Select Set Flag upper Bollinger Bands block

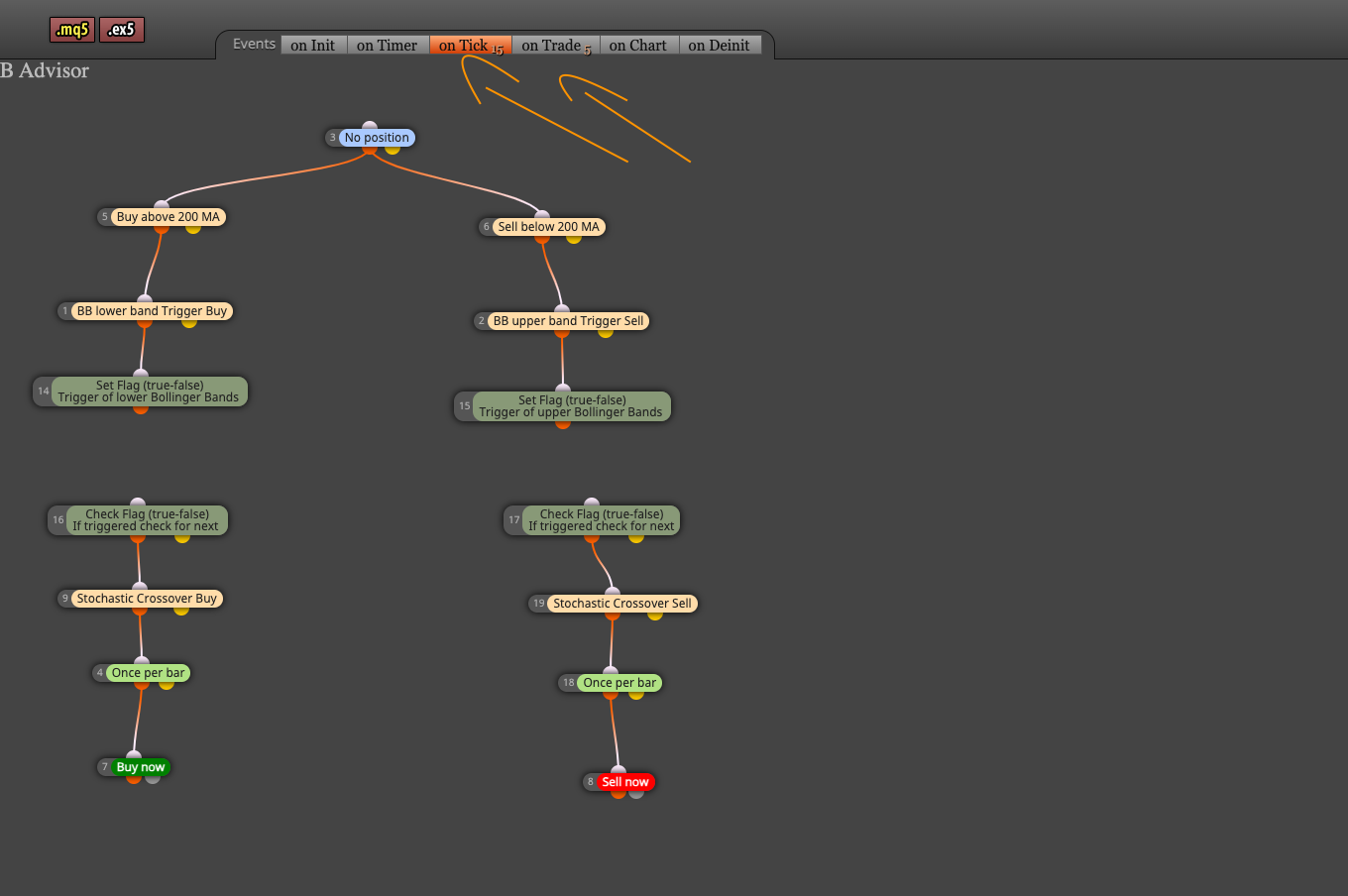tap(571, 406)
